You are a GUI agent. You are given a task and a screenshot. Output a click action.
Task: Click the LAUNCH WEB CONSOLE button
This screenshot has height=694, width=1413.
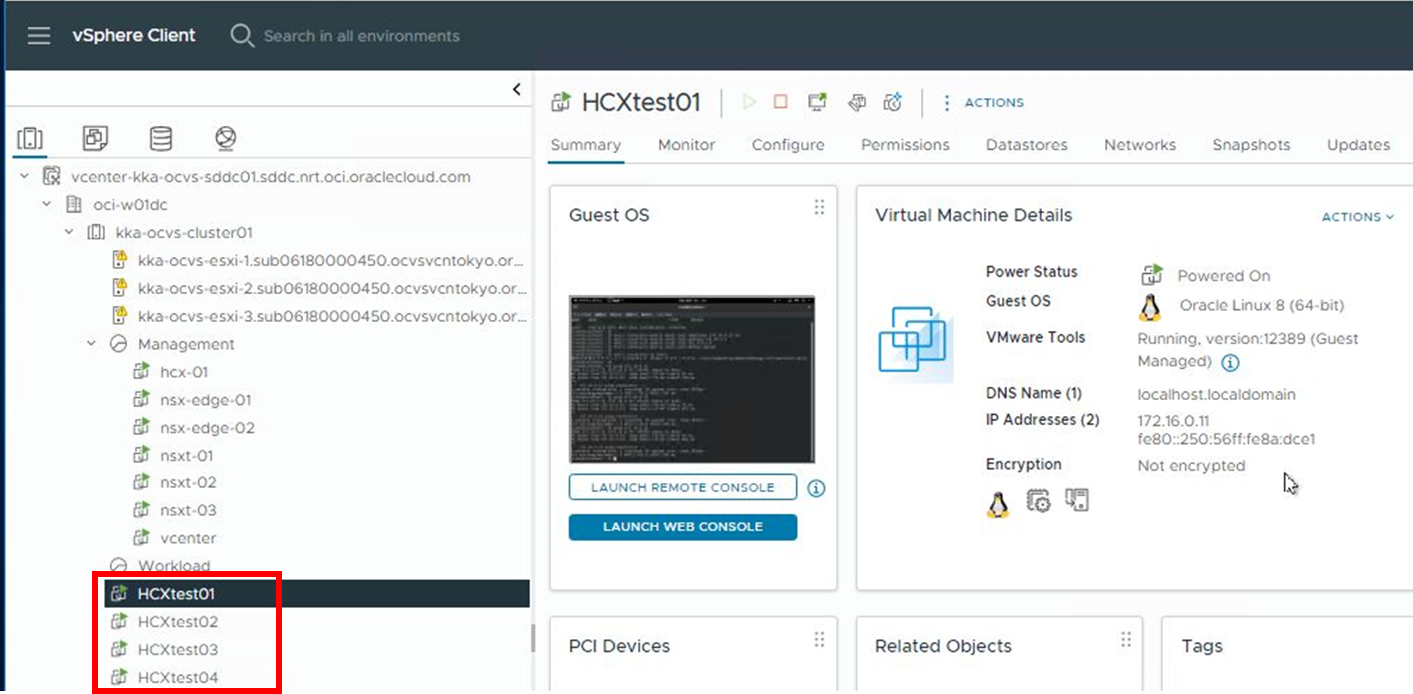tap(682, 527)
